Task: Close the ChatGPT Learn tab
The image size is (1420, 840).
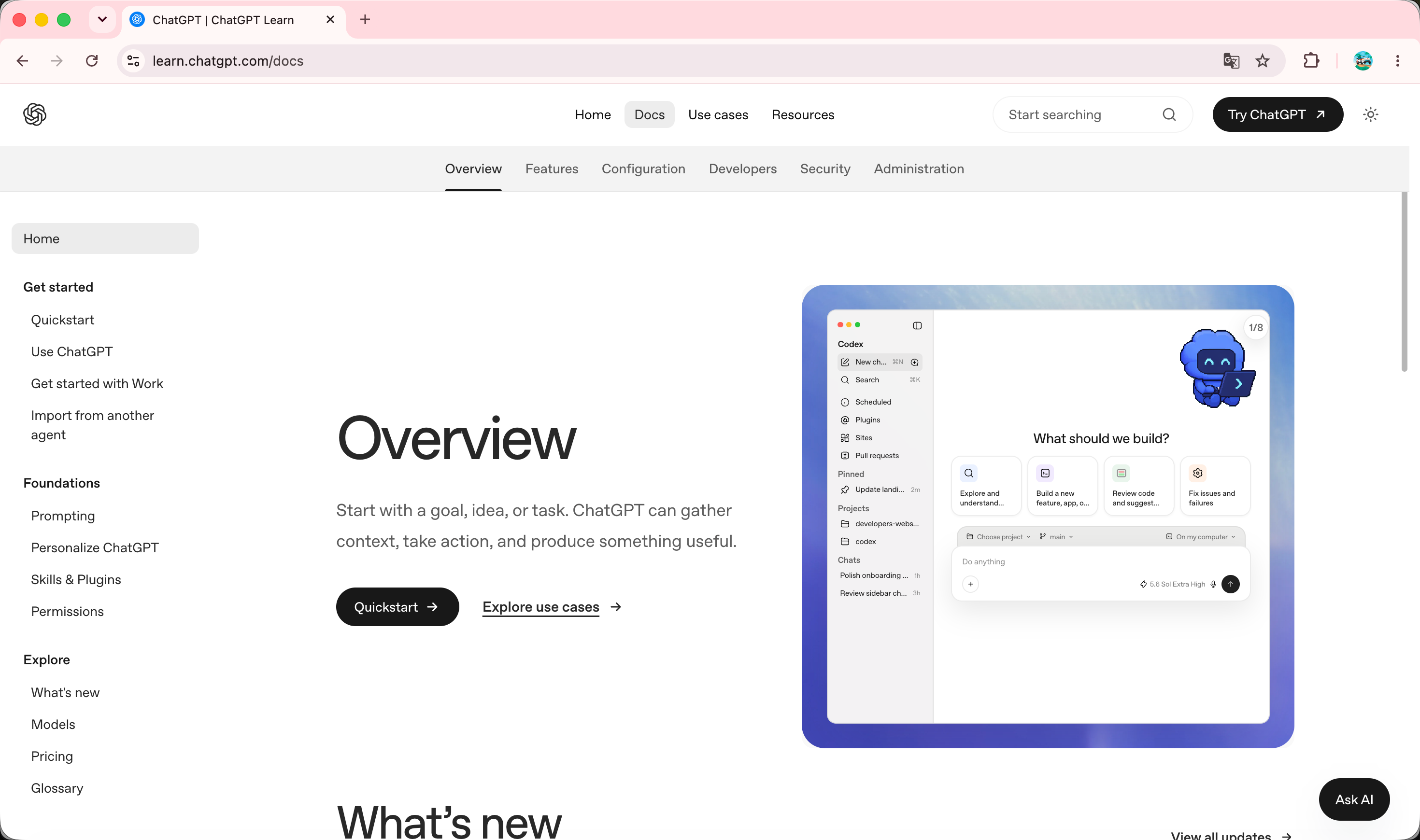Action: 331,20
